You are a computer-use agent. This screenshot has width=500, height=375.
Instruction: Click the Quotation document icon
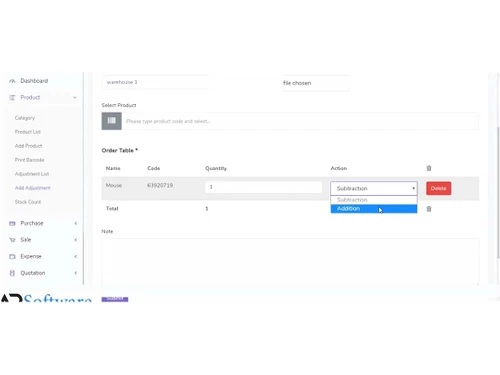pyautogui.click(x=12, y=273)
